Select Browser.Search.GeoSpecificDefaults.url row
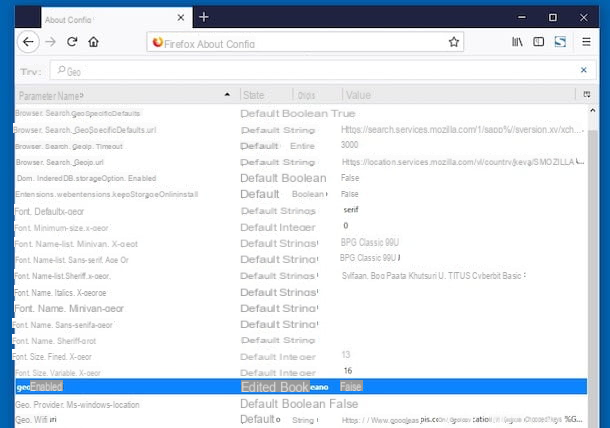Screen dimensions: 610x428 pos(301,130)
